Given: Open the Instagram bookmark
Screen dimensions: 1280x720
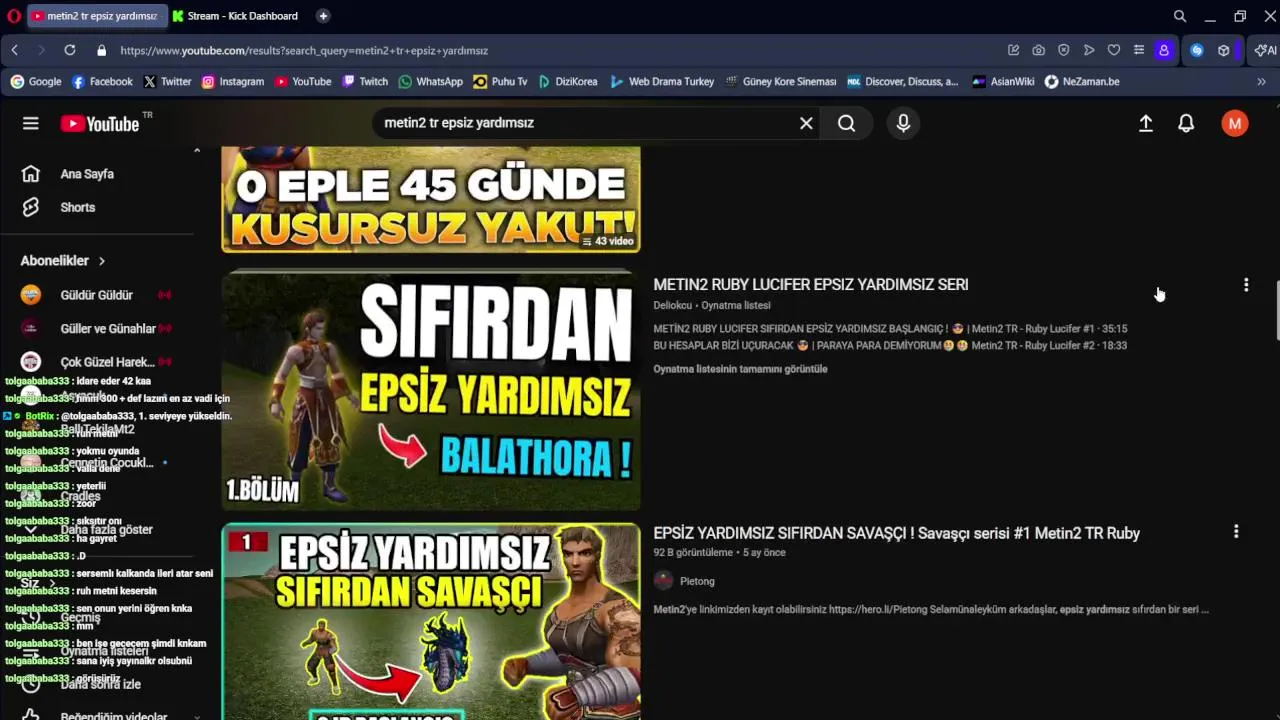Looking at the screenshot, I should (x=233, y=82).
